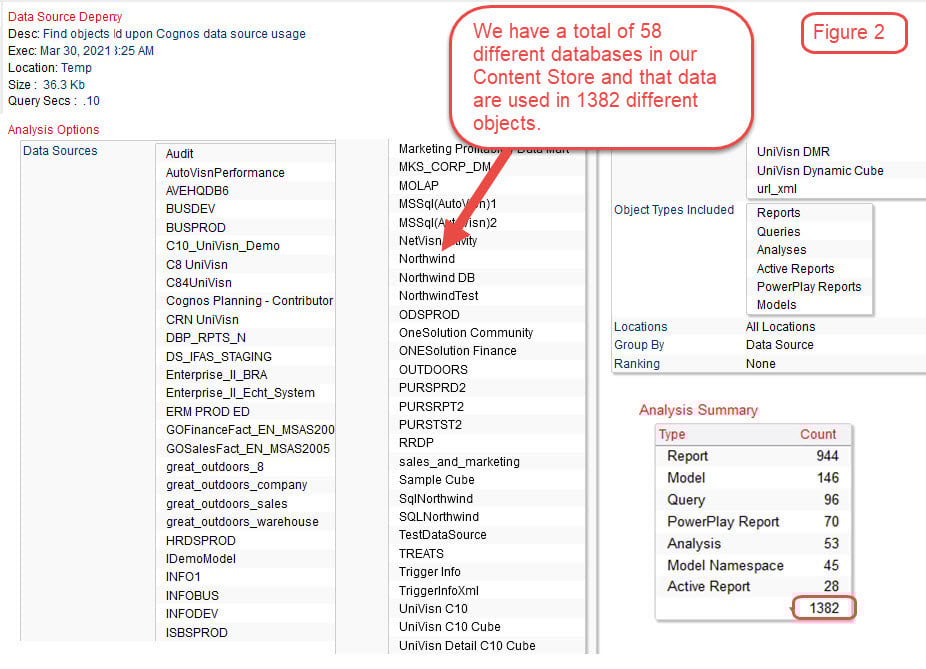
Task: Select the Northwind data source
Action: (427, 259)
